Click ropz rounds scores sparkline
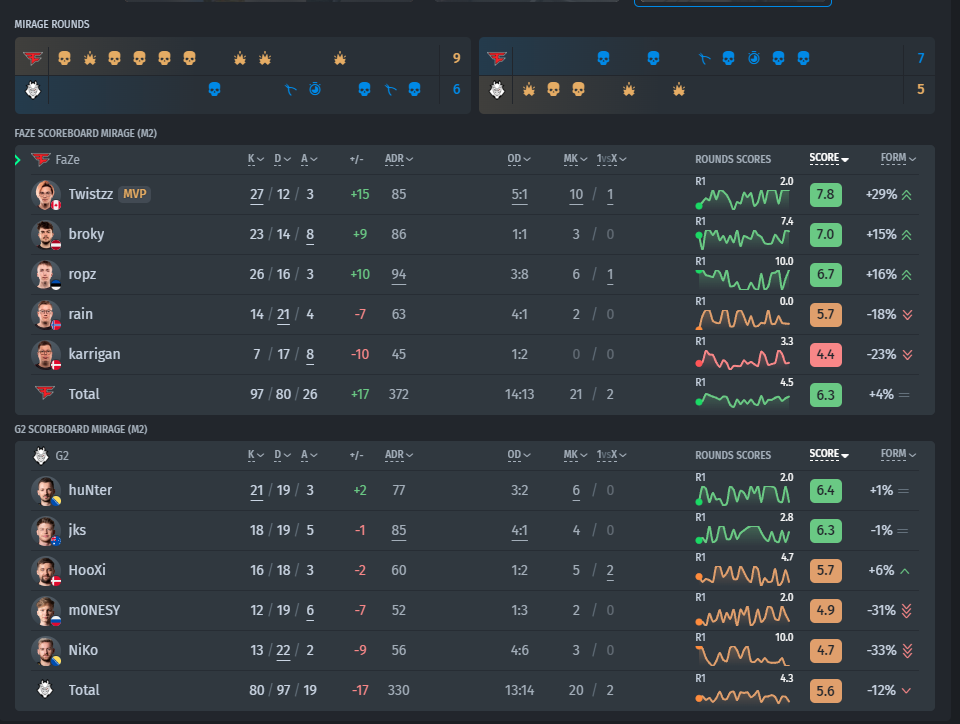 pyautogui.click(x=744, y=278)
